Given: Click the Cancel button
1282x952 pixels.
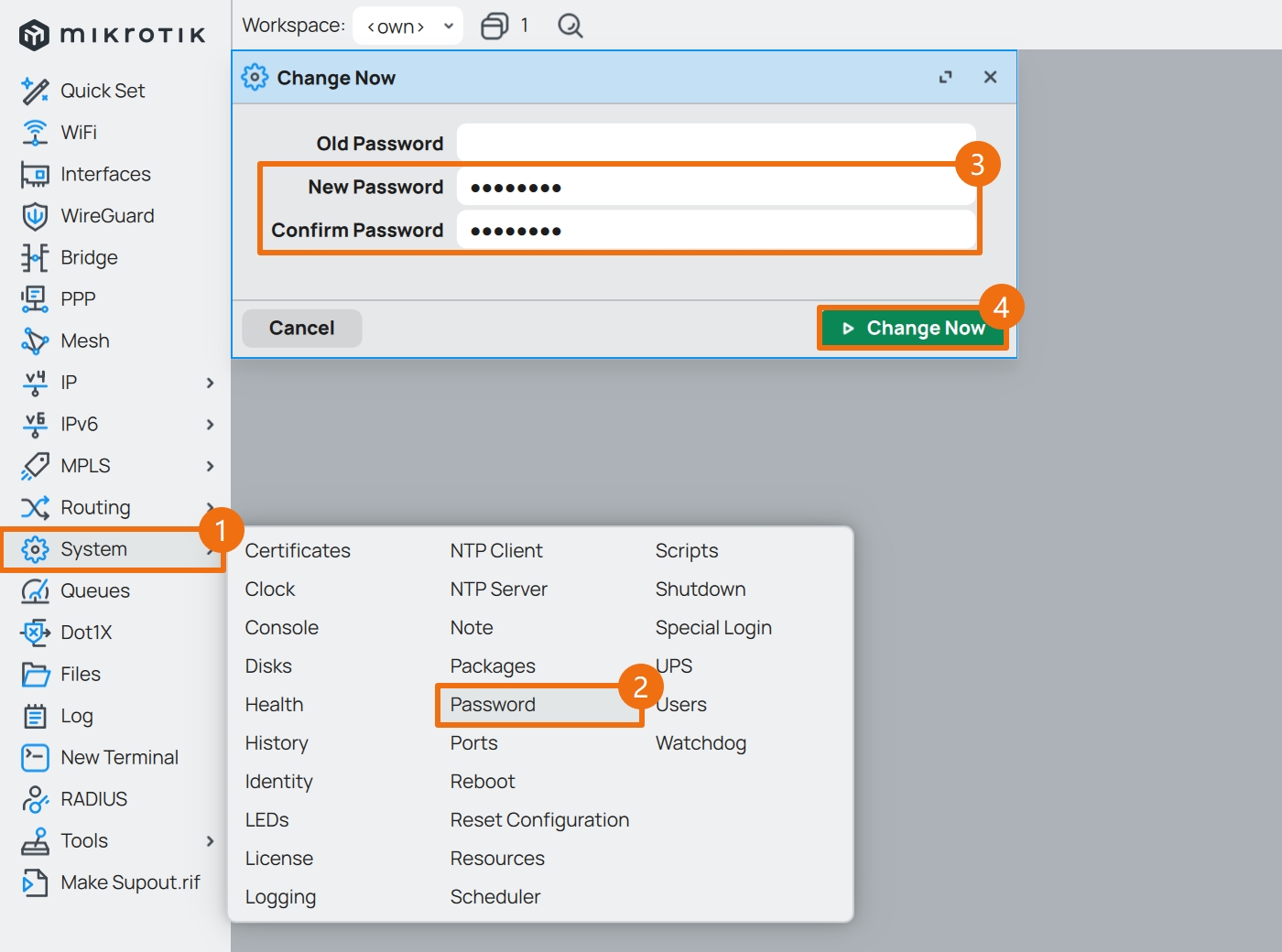Looking at the screenshot, I should (x=301, y=328).
